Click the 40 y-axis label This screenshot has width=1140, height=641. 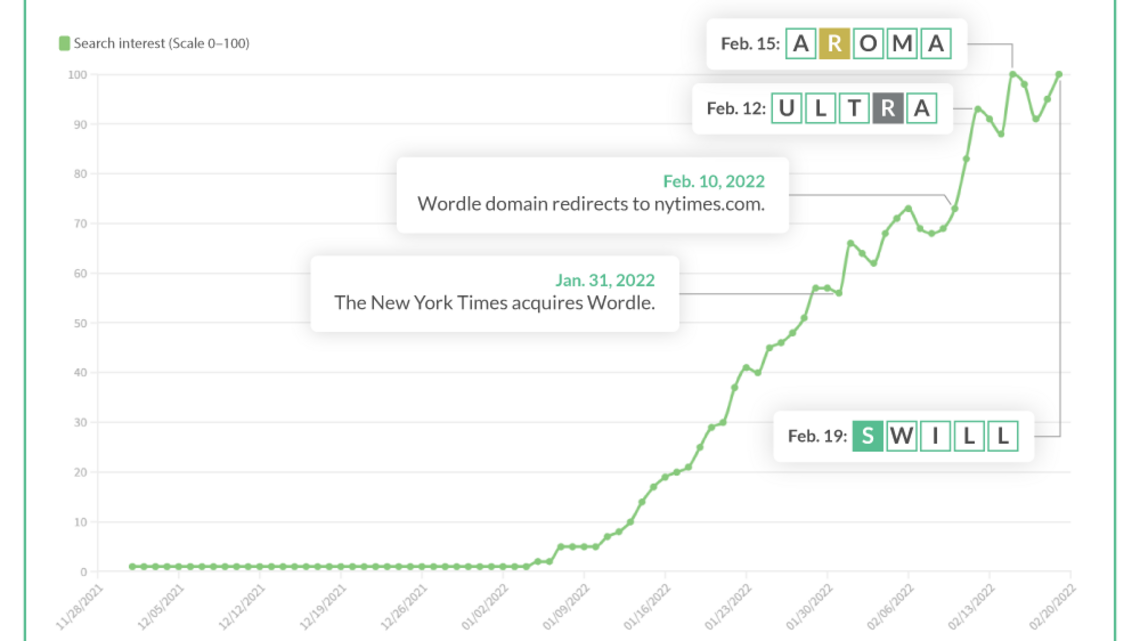pos(80,373)
